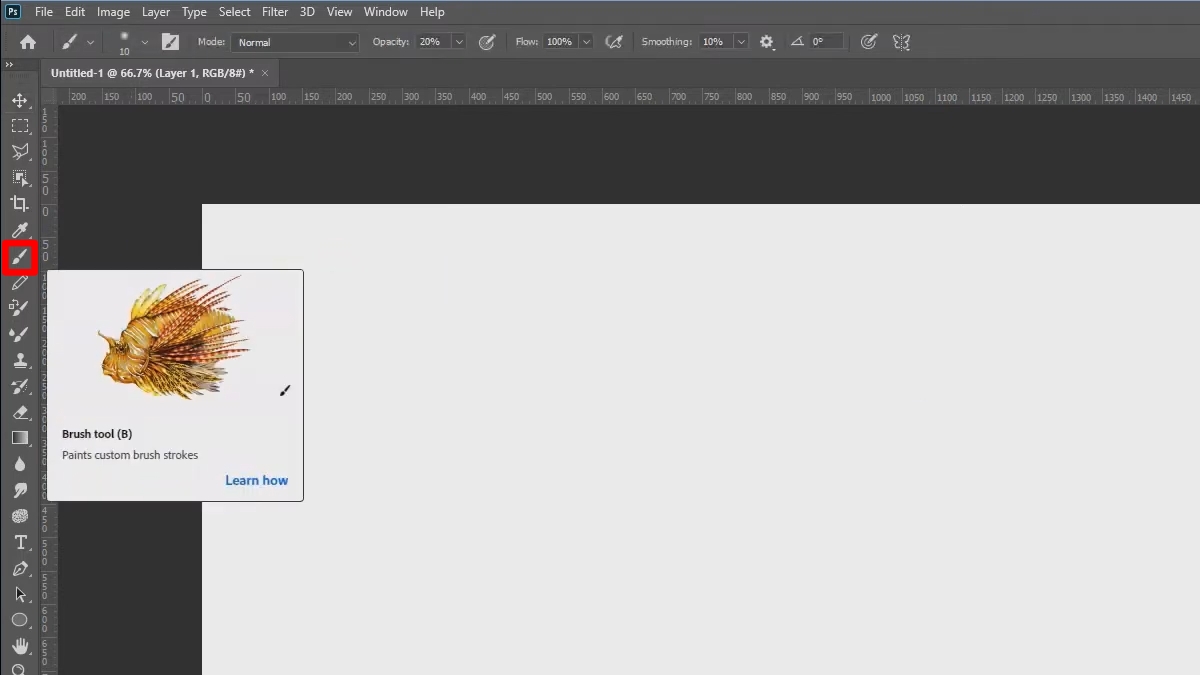Open the File menu
1200x675 pixels.
point(44,12)
